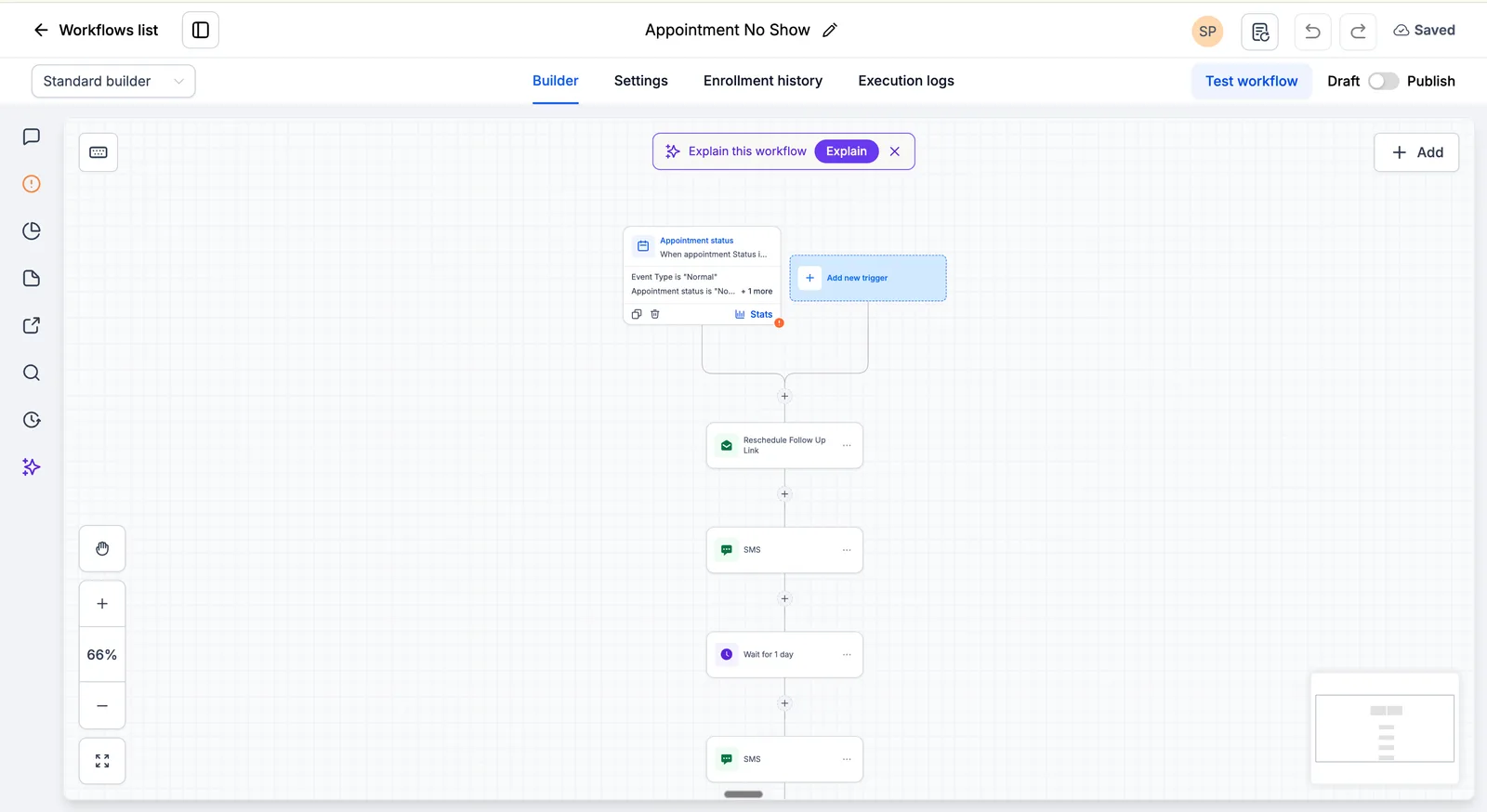This screenshot has width=1487, height=812.
Task: Click Add new trigger
Action: pyautogui.click(x=868, y=278)
